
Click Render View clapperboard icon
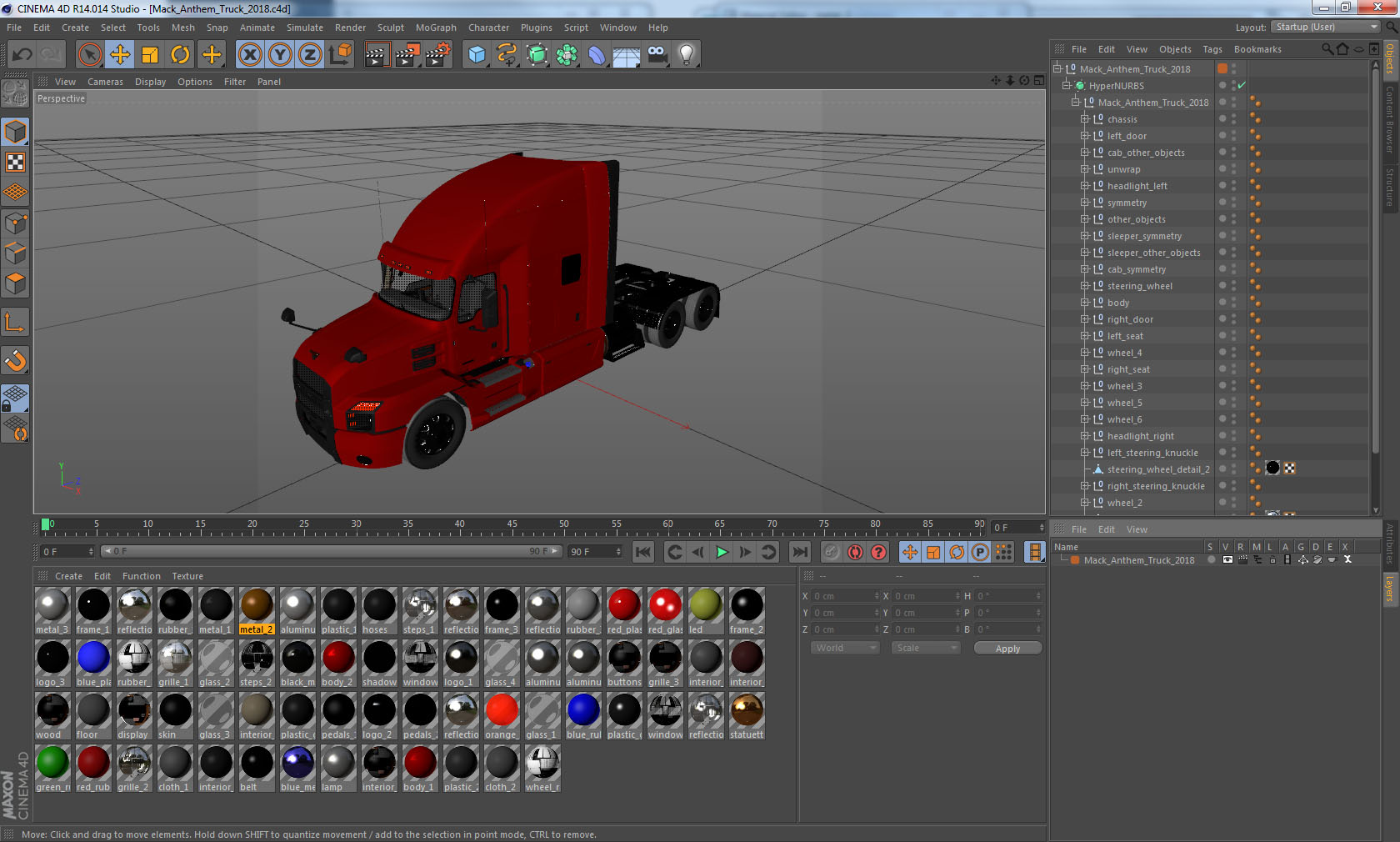pos(377,55)
